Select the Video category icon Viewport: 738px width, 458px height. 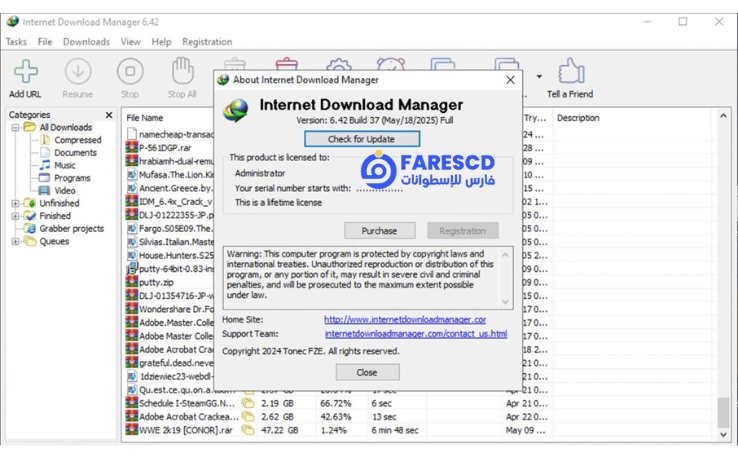tap(44, 190)
